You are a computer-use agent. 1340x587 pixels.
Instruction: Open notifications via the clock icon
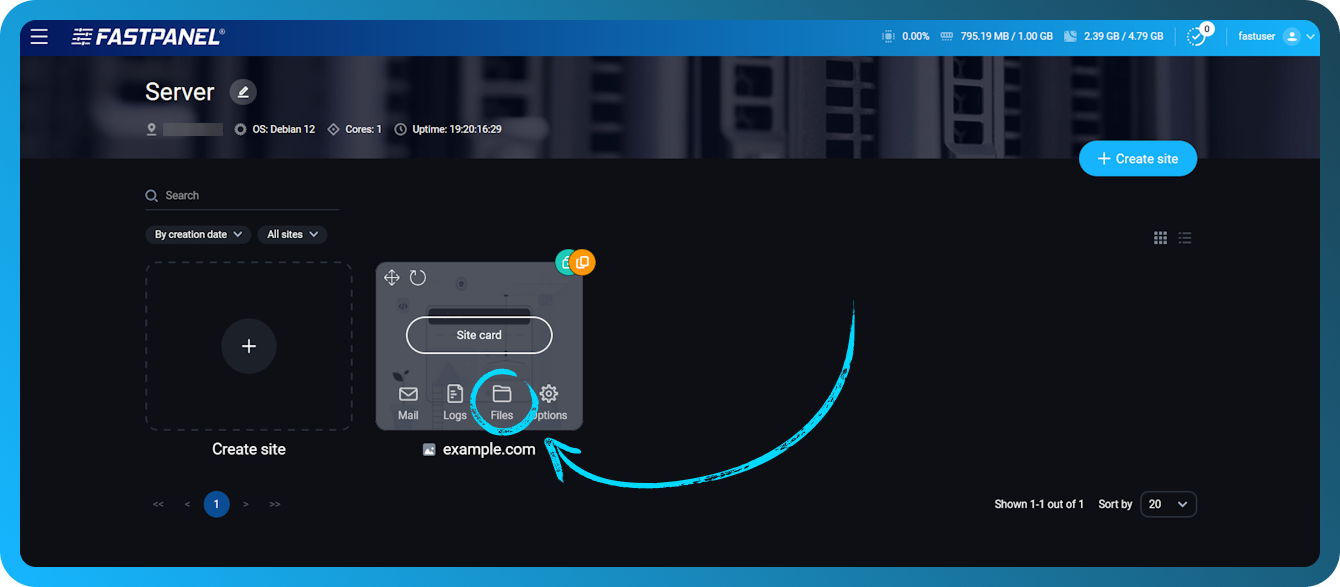(x=1196, y=35)
